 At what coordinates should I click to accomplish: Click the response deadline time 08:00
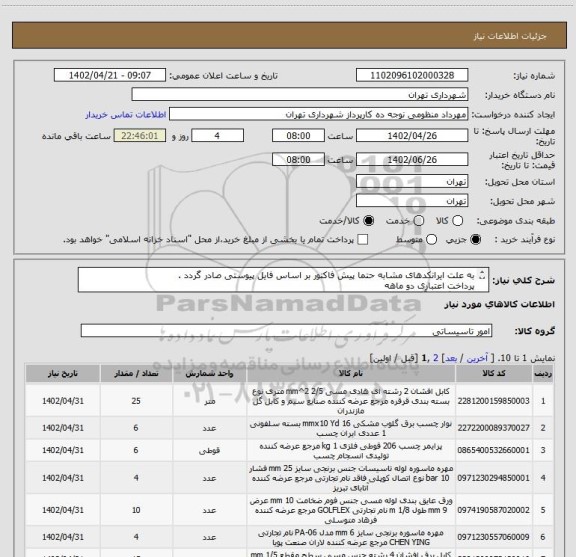pyautogui.click(x=298, y=136)
